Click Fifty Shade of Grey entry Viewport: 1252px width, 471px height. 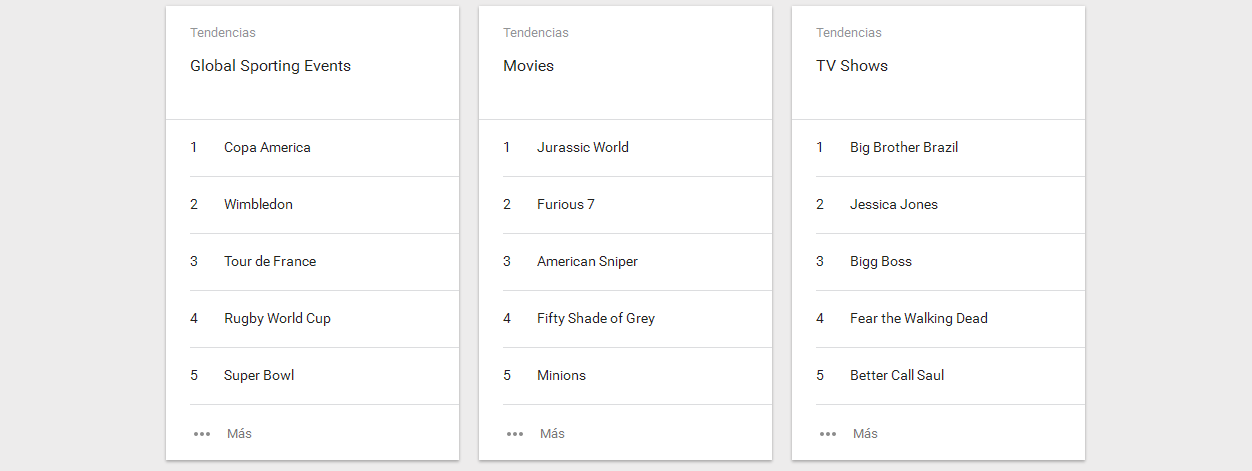click(x=596, y=319)
